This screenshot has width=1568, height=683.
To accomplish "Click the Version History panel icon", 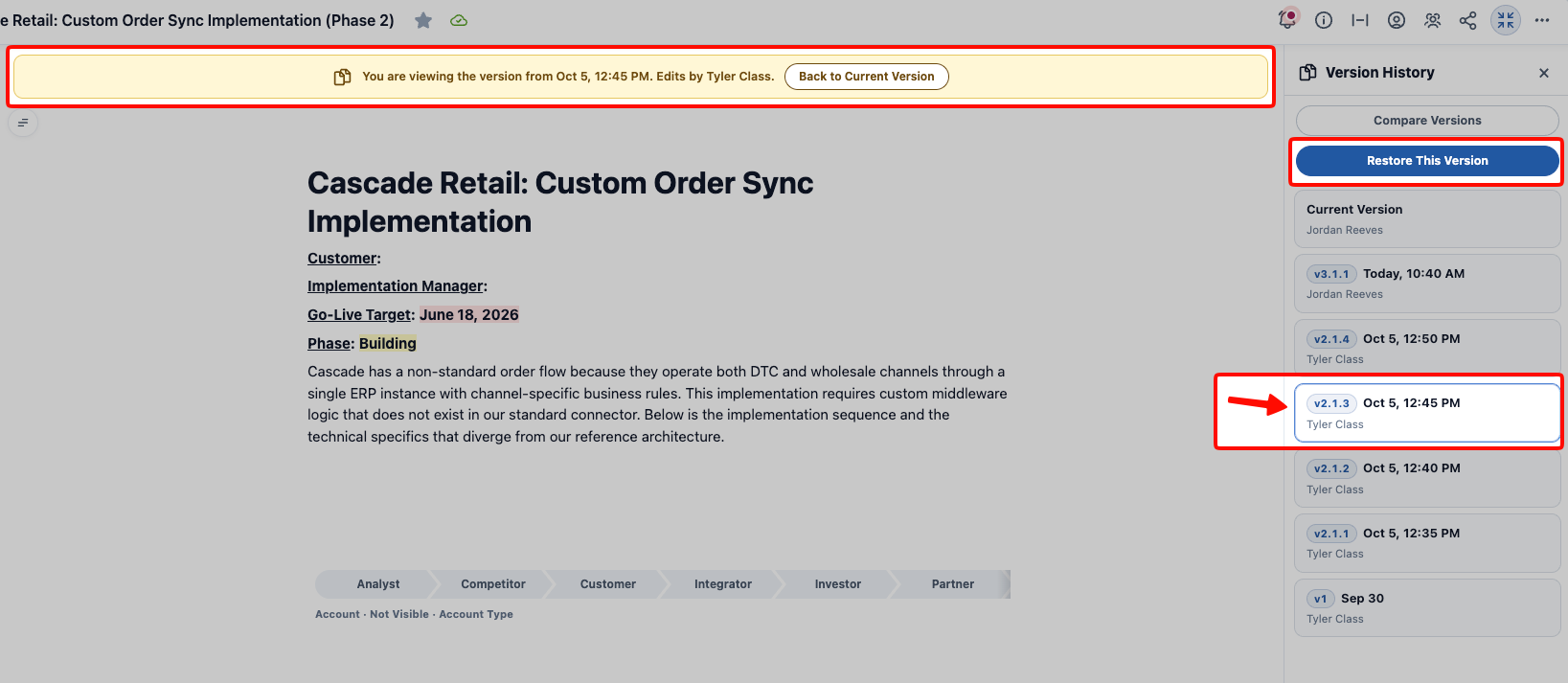I will click(x=1307, y=73).
